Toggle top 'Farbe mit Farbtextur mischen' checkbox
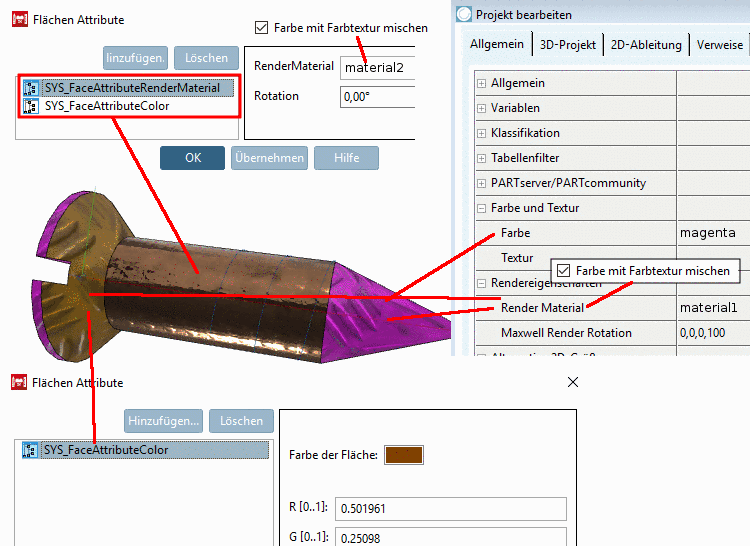 coord(261,28)
